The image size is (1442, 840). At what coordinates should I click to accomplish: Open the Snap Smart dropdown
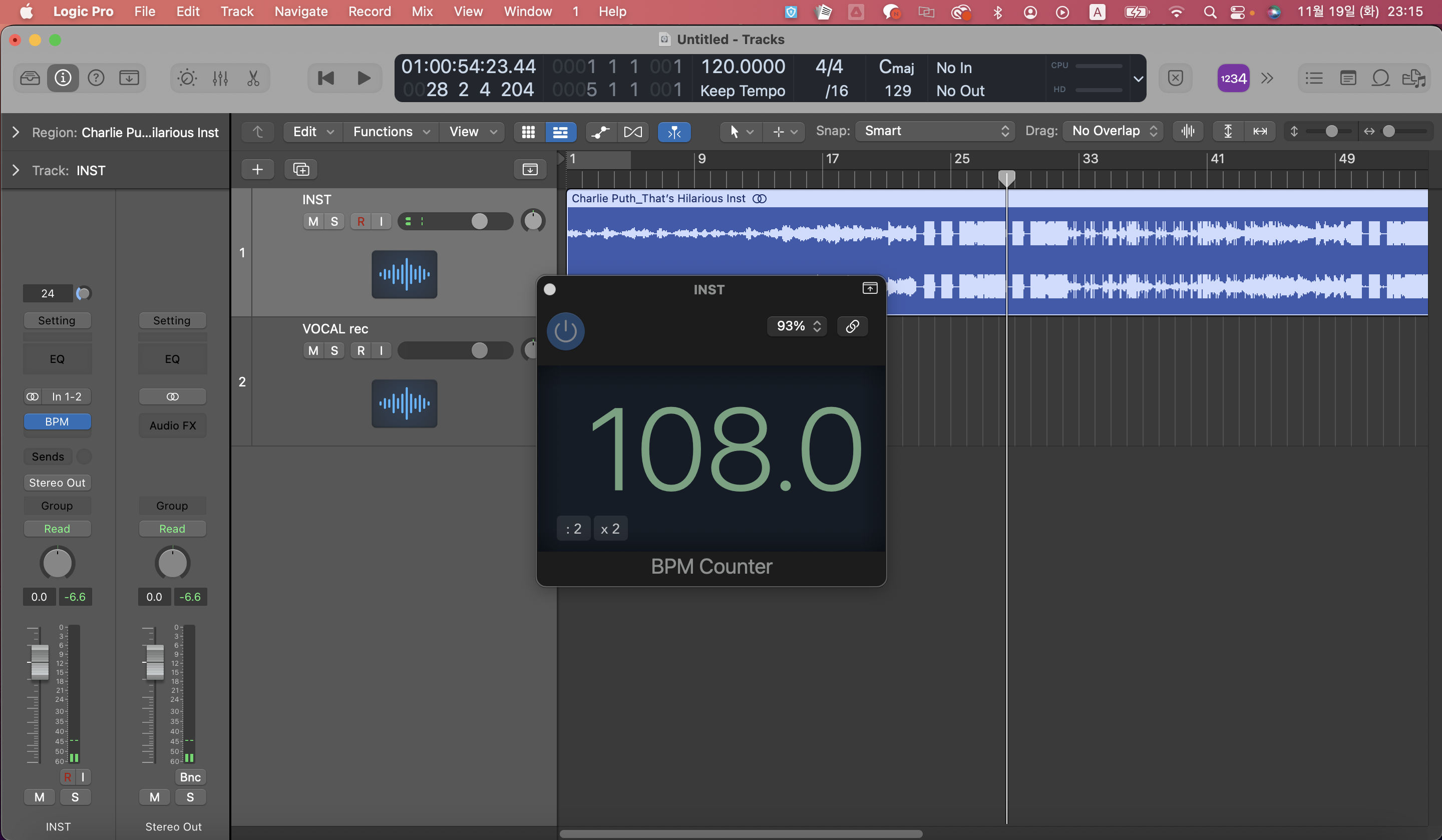(934, 131)
